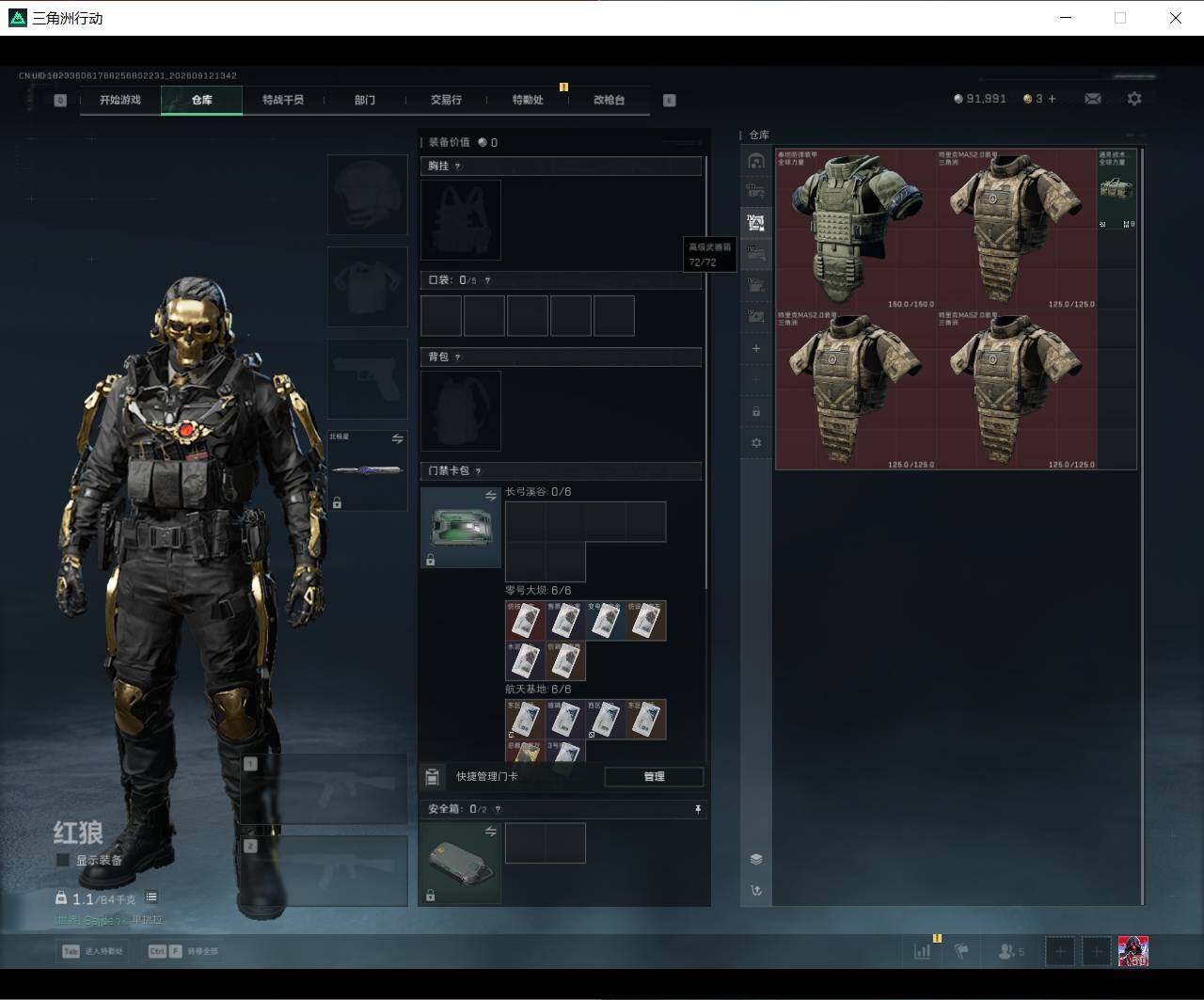This screenshot has width=1204, height=1000.
Task: Select the first warehouse container icon
Action: click(x=756, y=161)
